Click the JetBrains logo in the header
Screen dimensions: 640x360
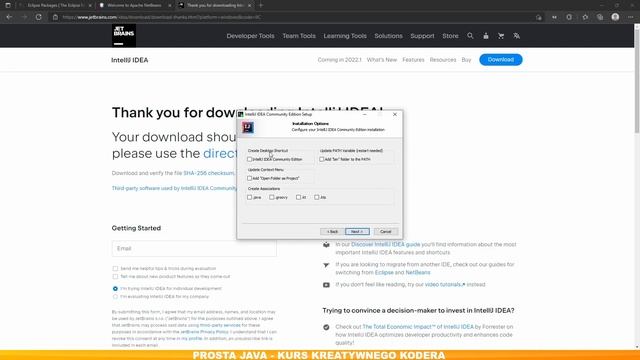coord(124,36)
